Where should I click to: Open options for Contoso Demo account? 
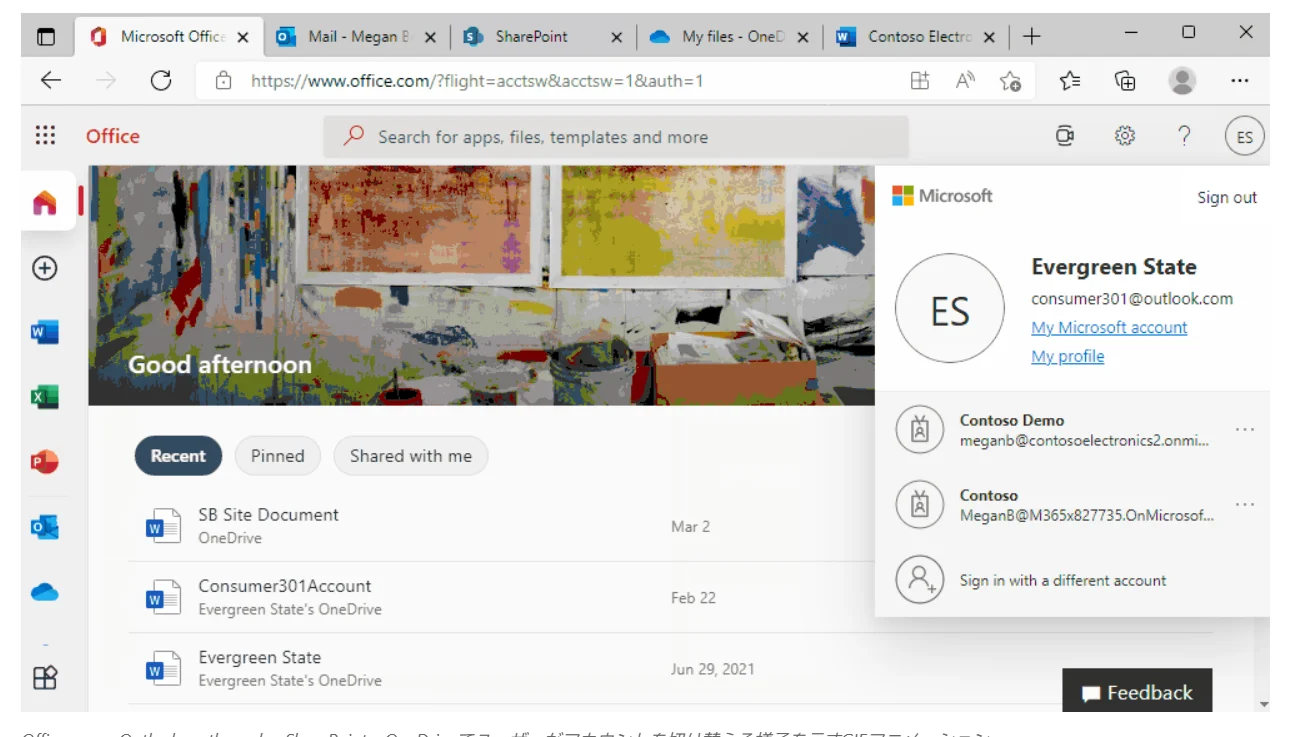tap(1245, 427)
